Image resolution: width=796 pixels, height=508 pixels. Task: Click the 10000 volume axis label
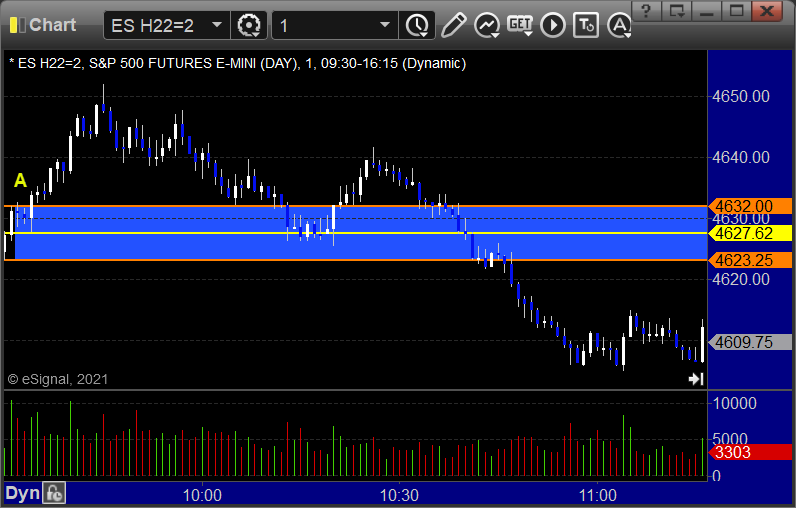click(x=735, y=403)
